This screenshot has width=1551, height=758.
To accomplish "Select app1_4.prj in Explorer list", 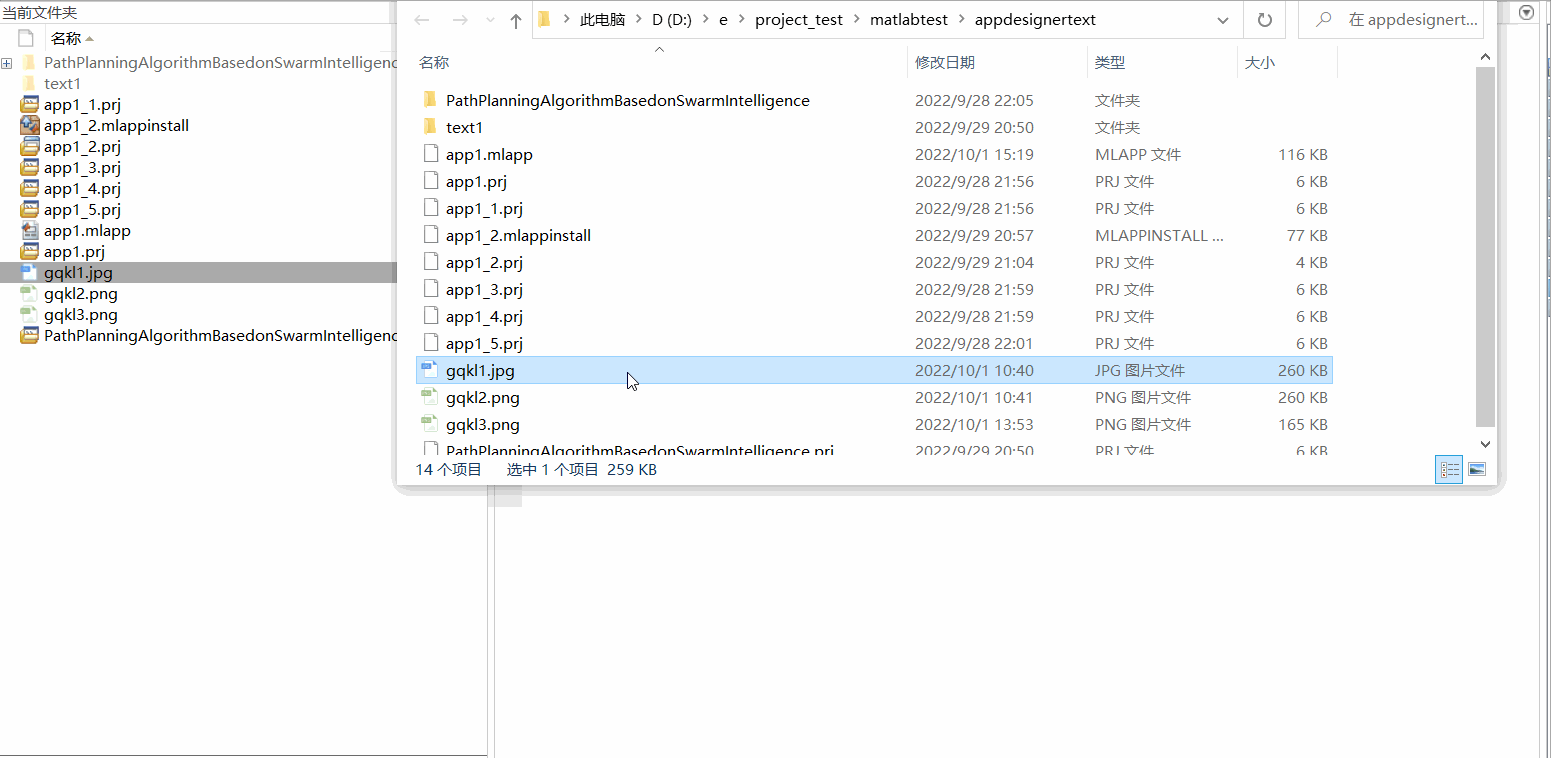I will coord(874,316).
